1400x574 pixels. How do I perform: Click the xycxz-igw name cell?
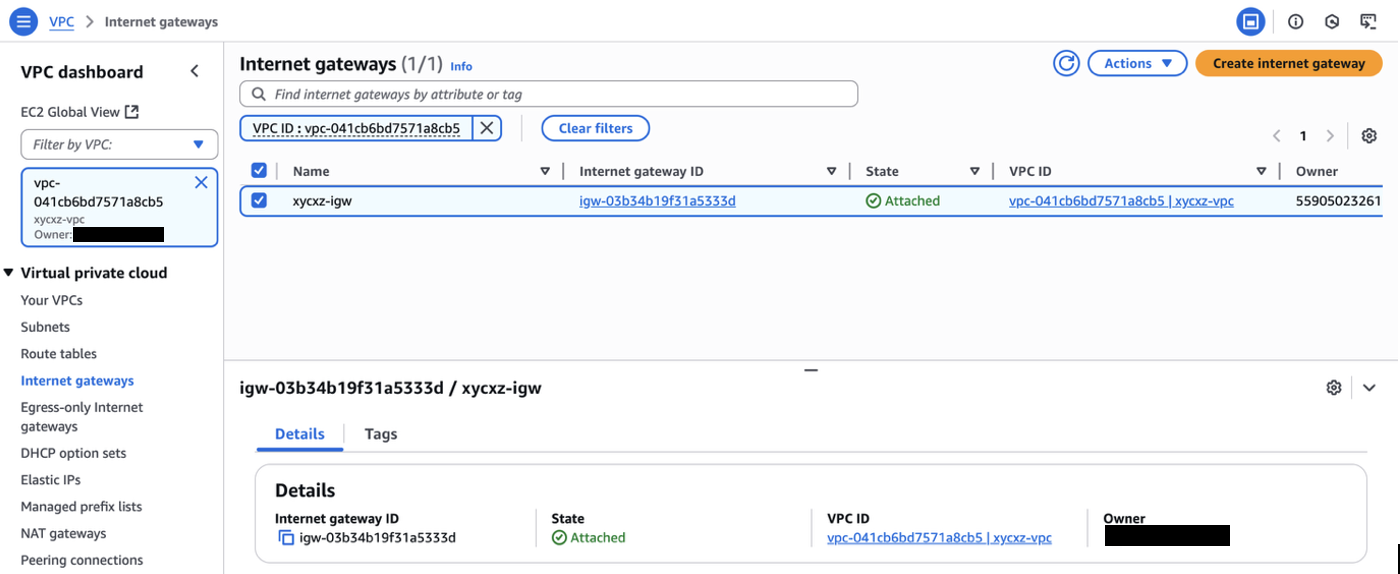click(322, 201)
